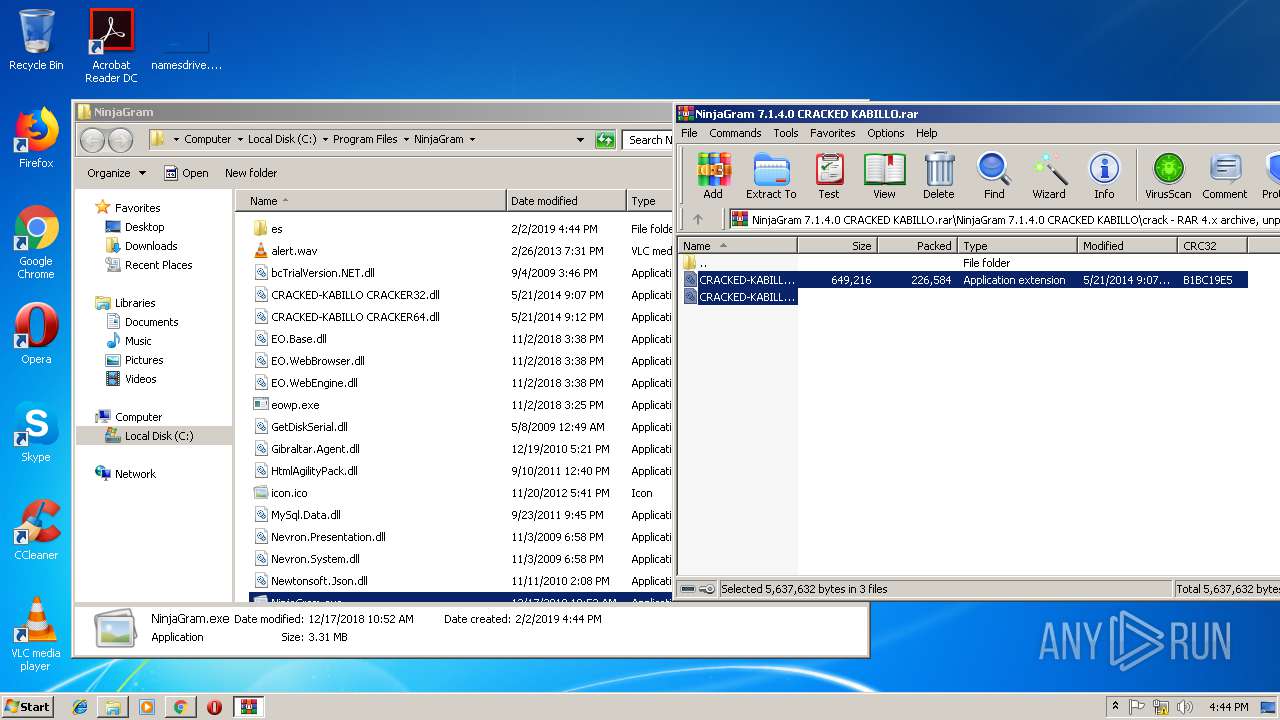
Task: Click the Delete toolbar icon in WinRAR
Action: (938, 176)
